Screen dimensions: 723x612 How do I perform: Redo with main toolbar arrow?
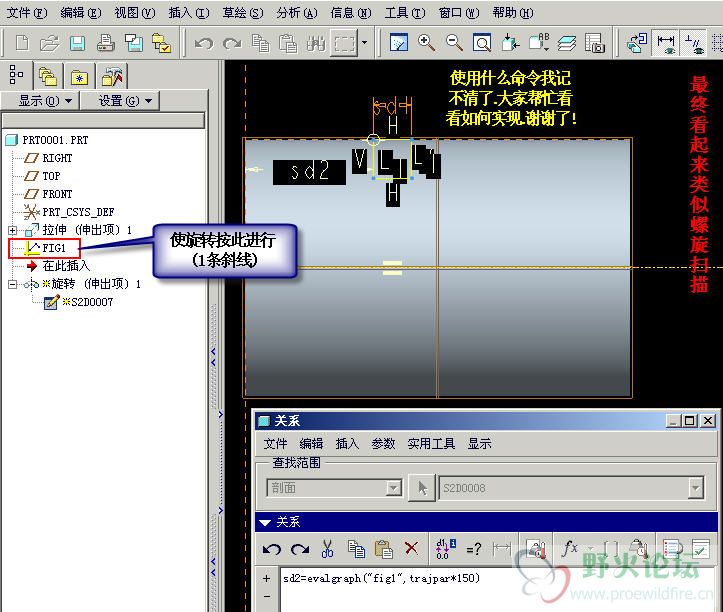tap(232, 44)
